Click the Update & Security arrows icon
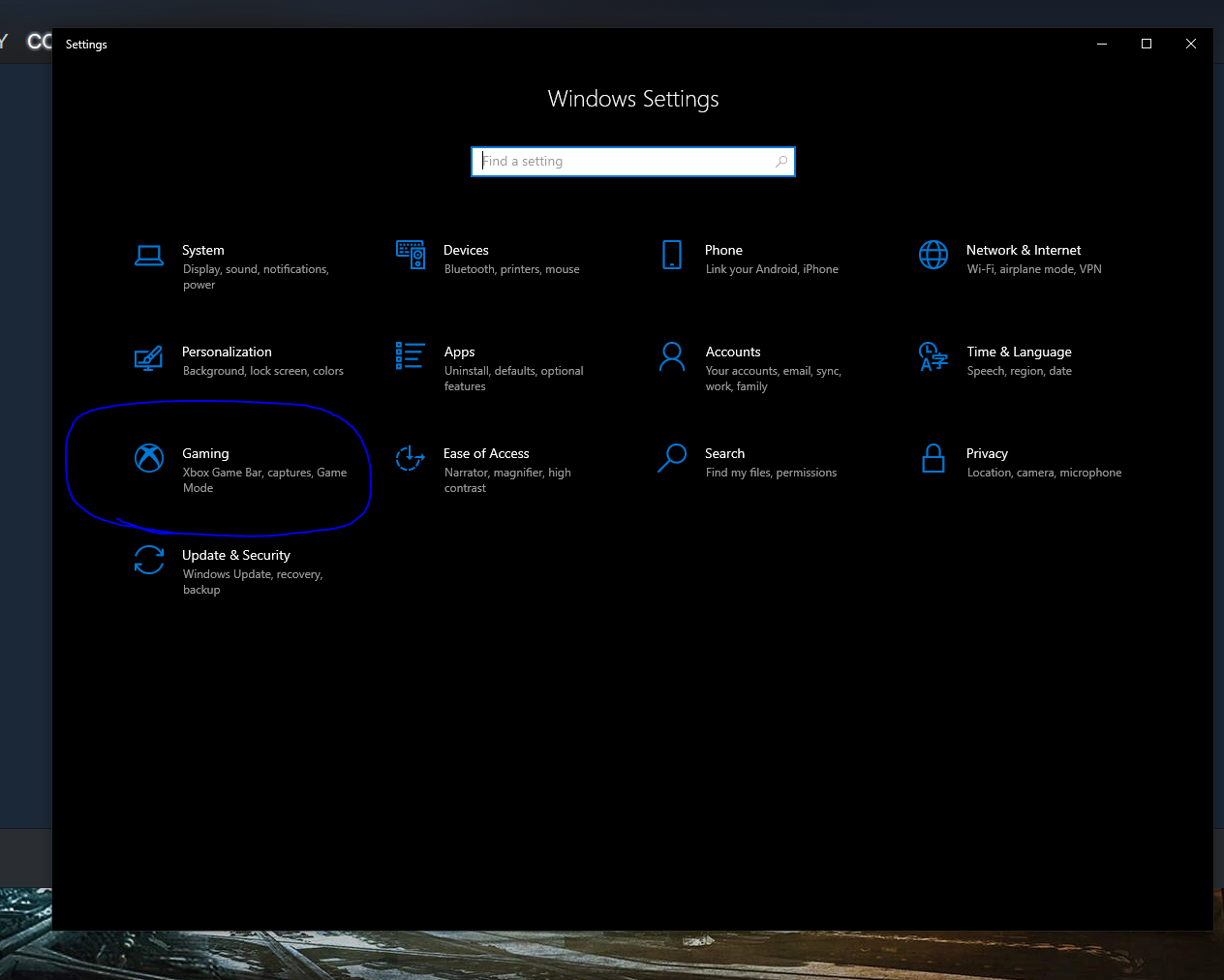Viewport: 1224px width, 980px height. [149, 560]
